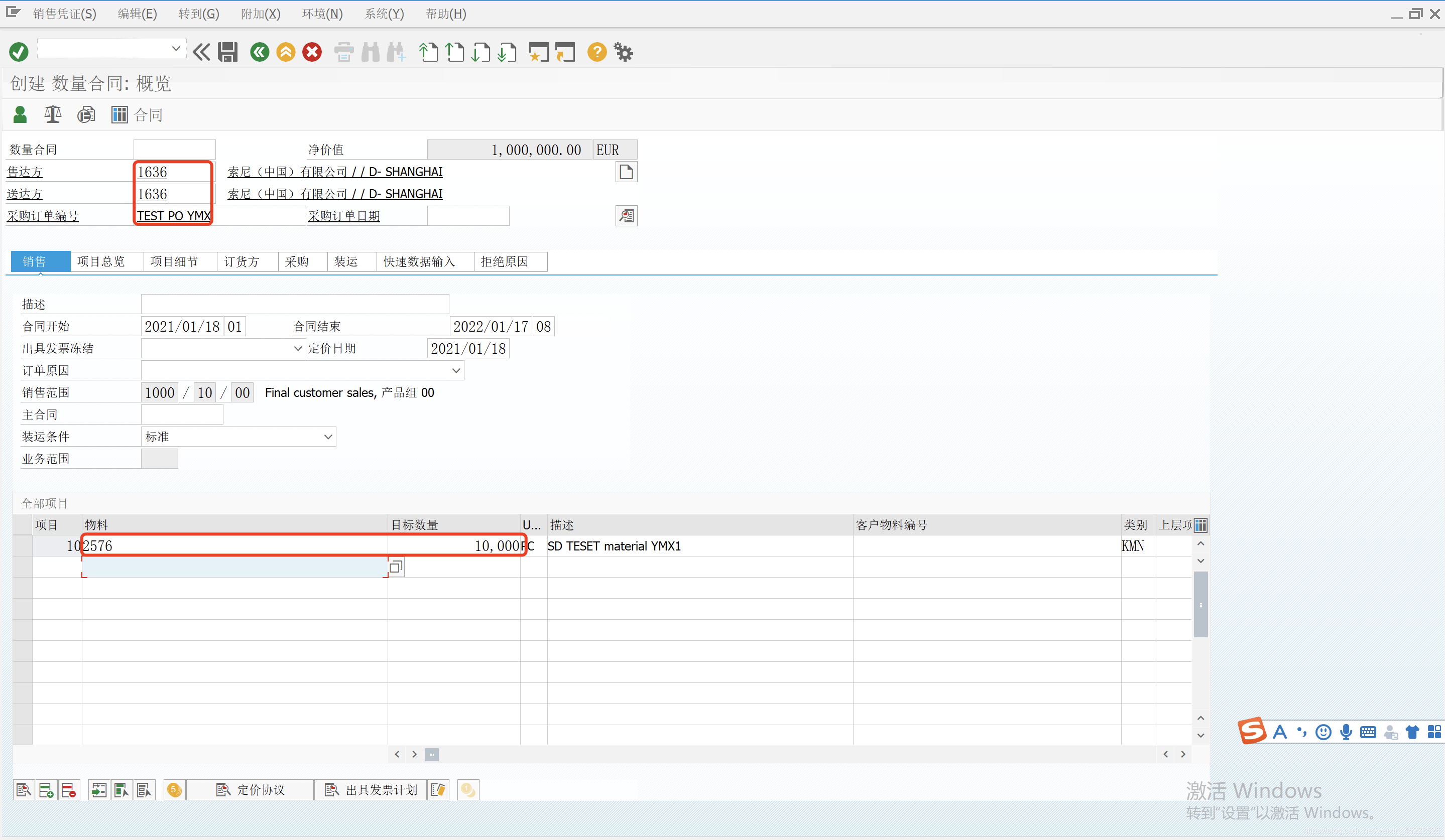Collapse the command field double-chevron
The height and width of the screenshot is (840, 1445).
(x=201, y=52)
